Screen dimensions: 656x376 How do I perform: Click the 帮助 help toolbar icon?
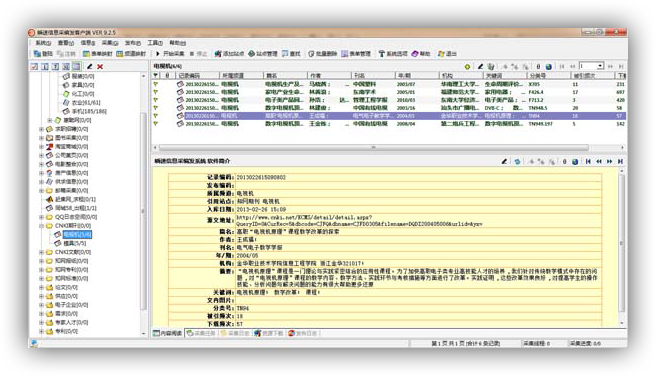[415, 54]
